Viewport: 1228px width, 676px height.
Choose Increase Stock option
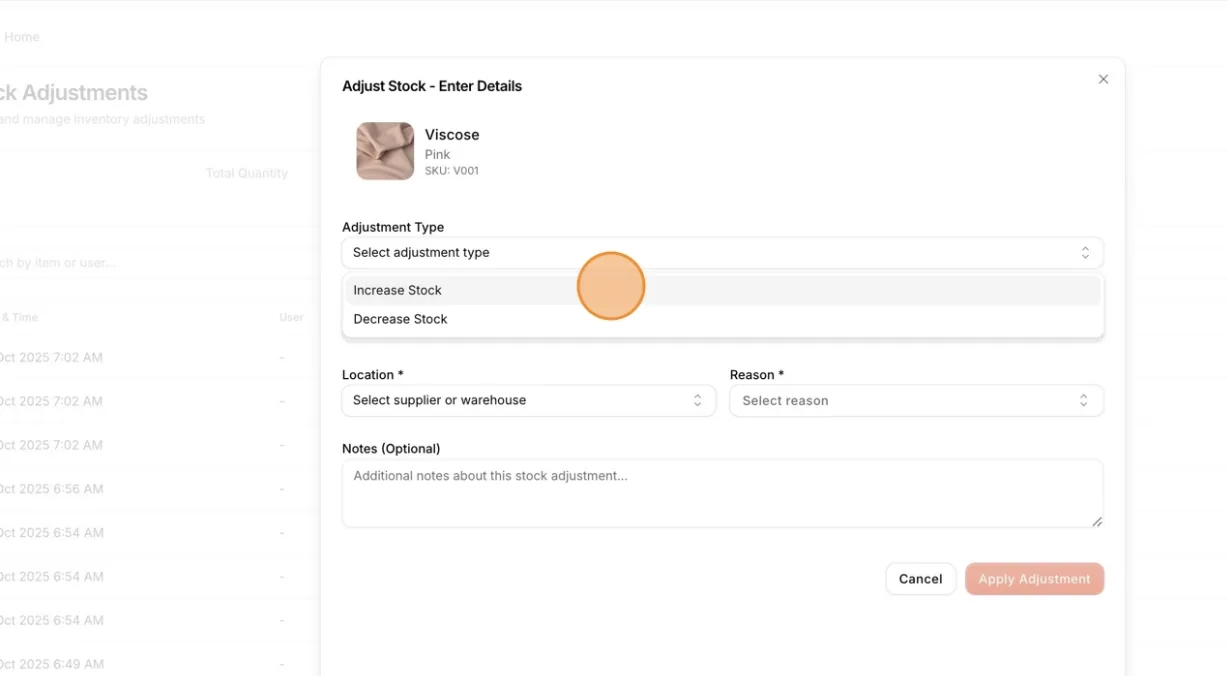[722, 290]
